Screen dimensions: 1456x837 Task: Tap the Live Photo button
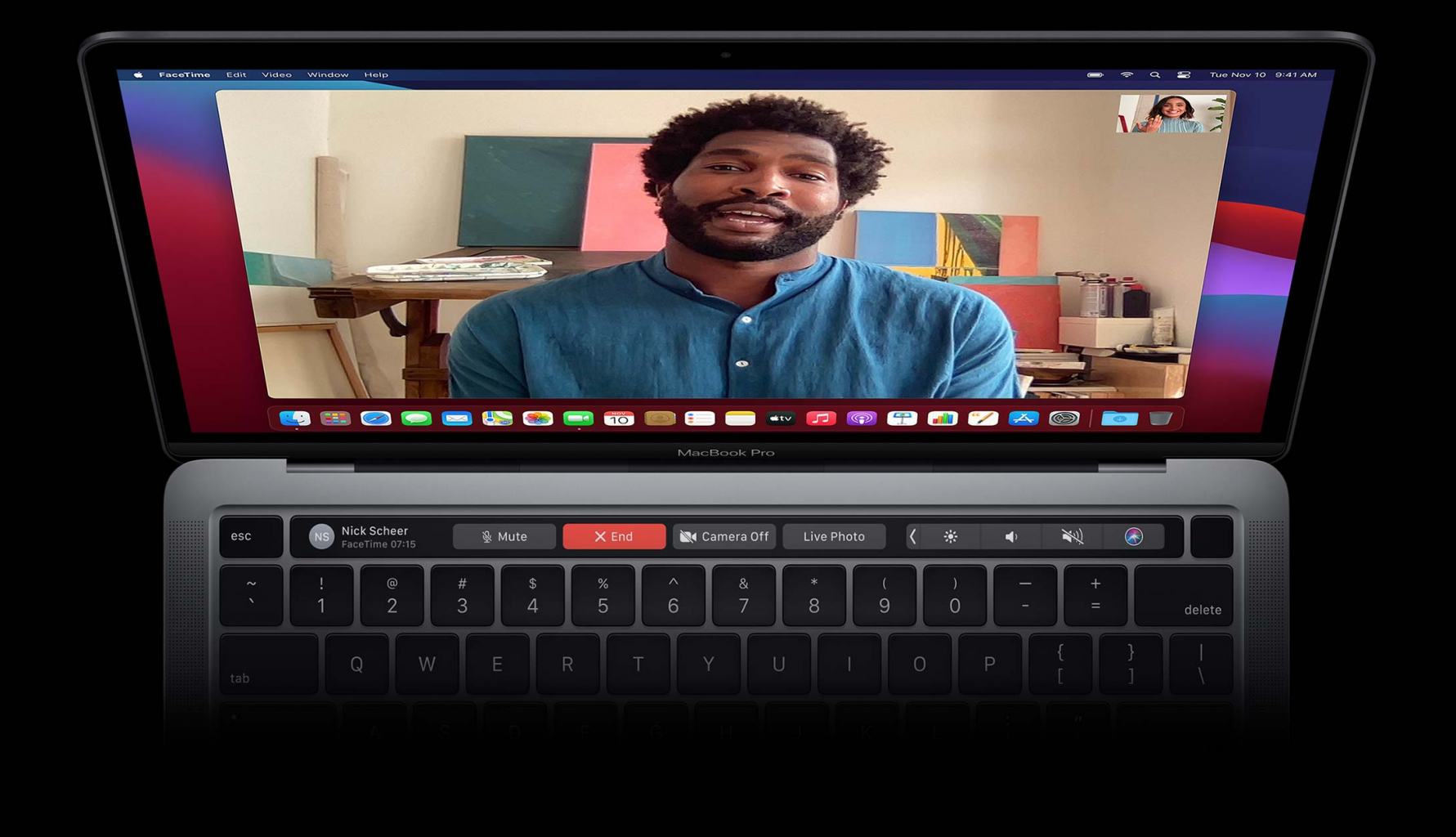[834, 536]
